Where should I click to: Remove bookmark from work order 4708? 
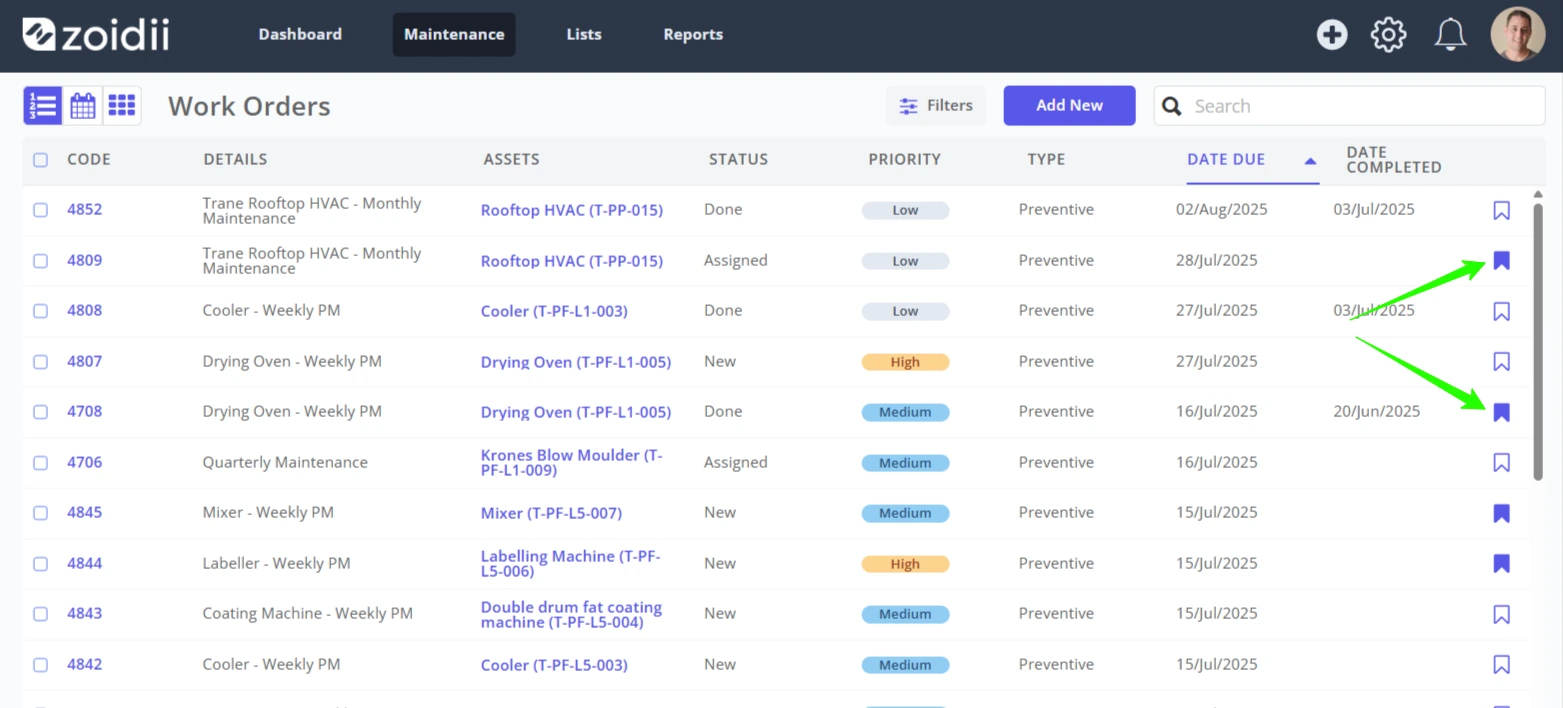coord(1501,412)
